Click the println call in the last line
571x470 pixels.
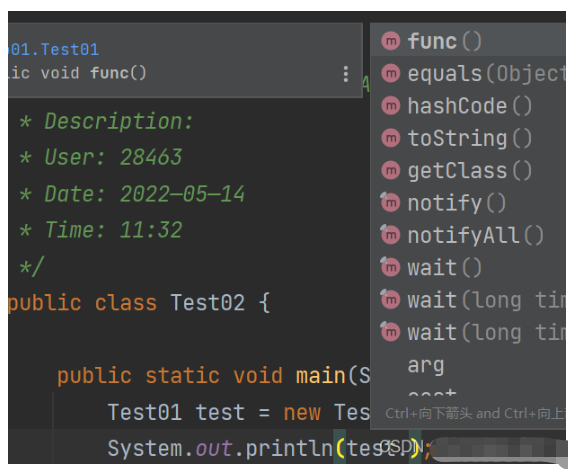[x=289, y=448]
